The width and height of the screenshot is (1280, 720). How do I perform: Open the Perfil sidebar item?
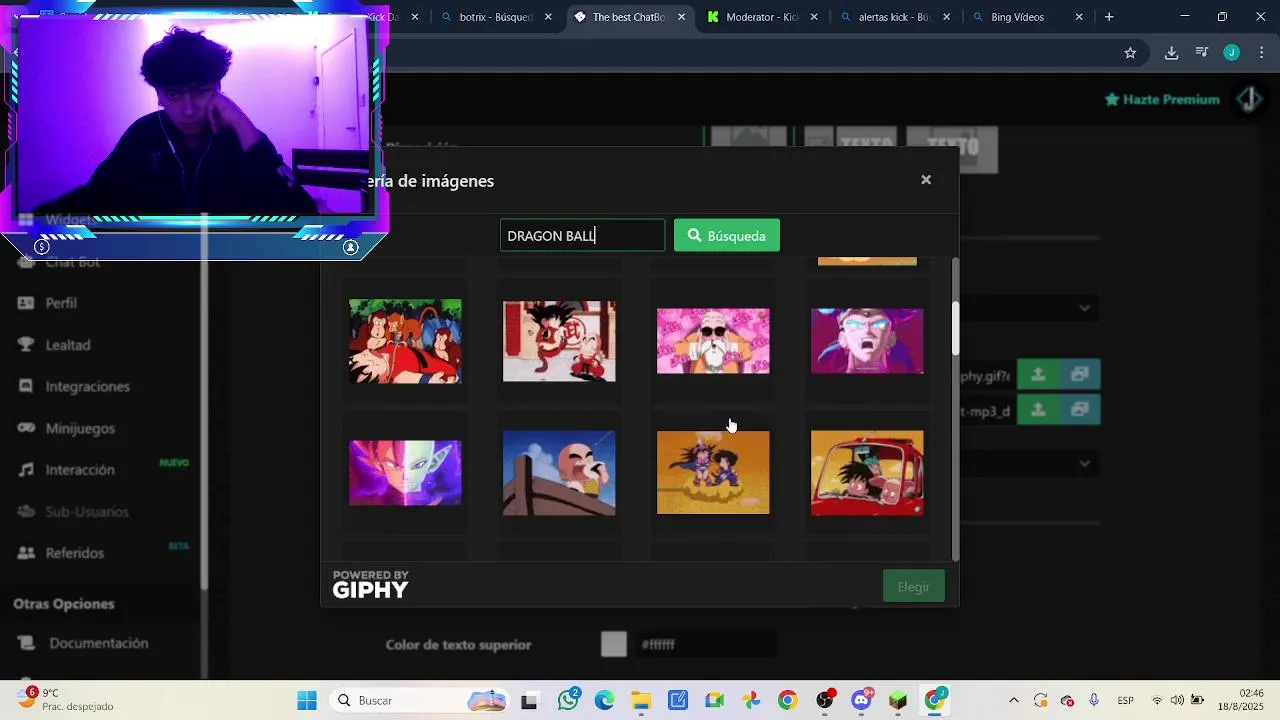[60, 303]
